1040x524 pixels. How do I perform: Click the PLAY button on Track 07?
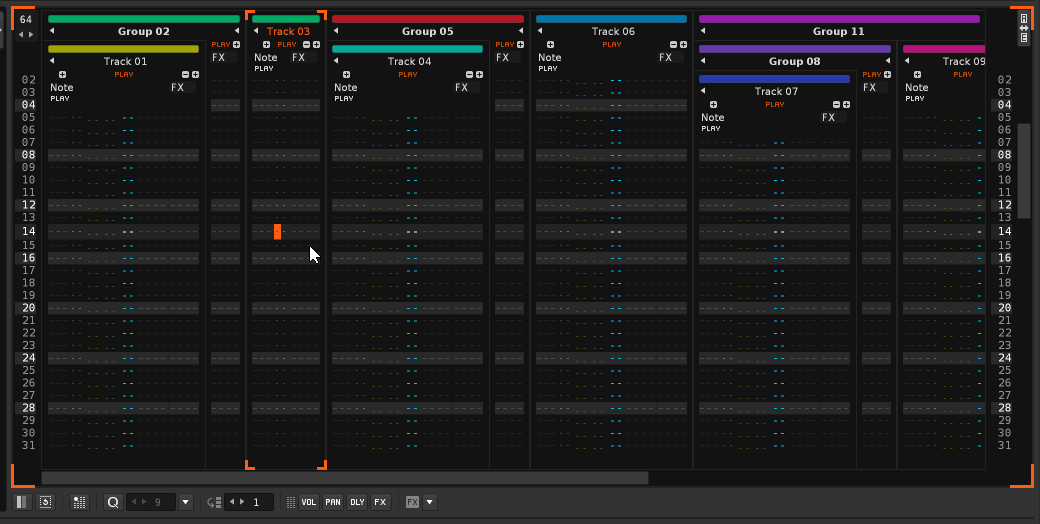pos(775,105)
